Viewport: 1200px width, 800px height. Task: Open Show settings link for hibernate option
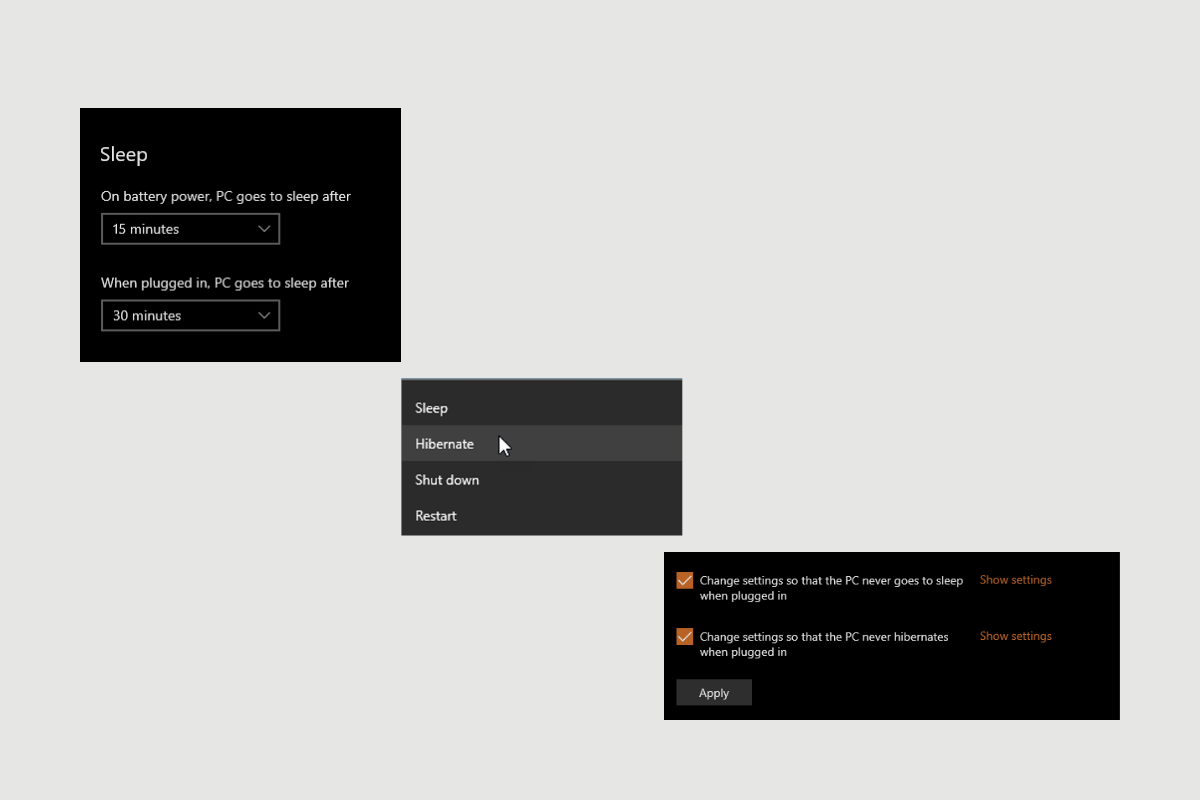[x=1015, y=636]
